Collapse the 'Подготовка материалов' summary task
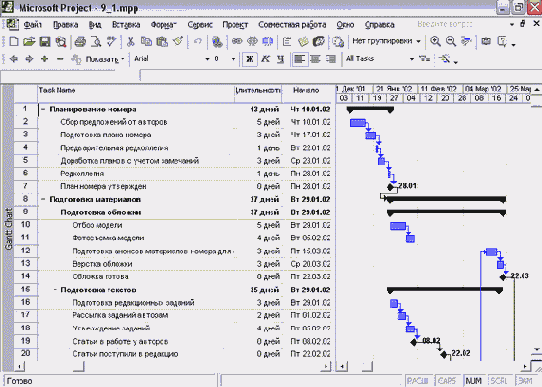The width and height of the screenshot is (542, 387). click(x=43, y=199)
